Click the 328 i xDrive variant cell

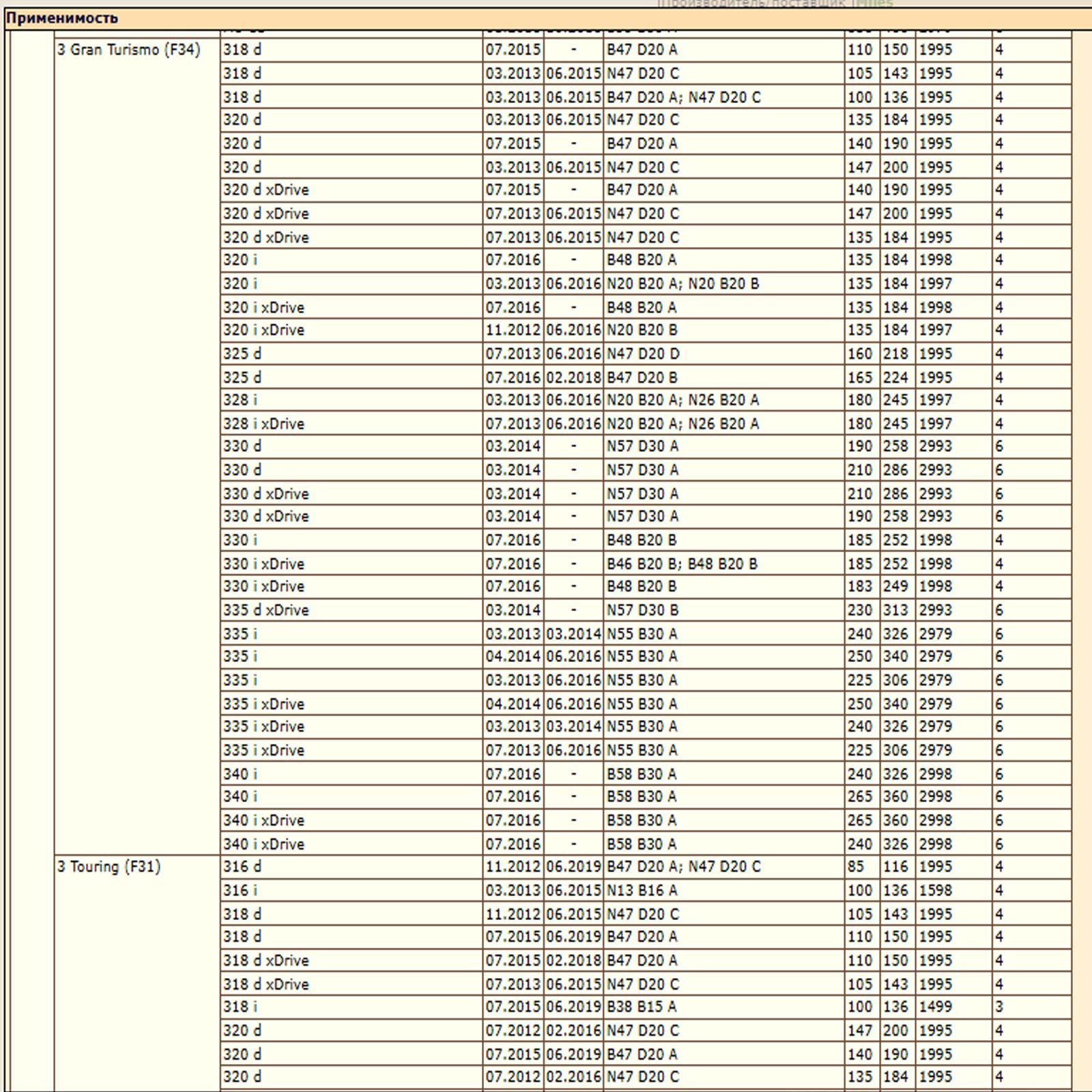click(x=263, y=424)
